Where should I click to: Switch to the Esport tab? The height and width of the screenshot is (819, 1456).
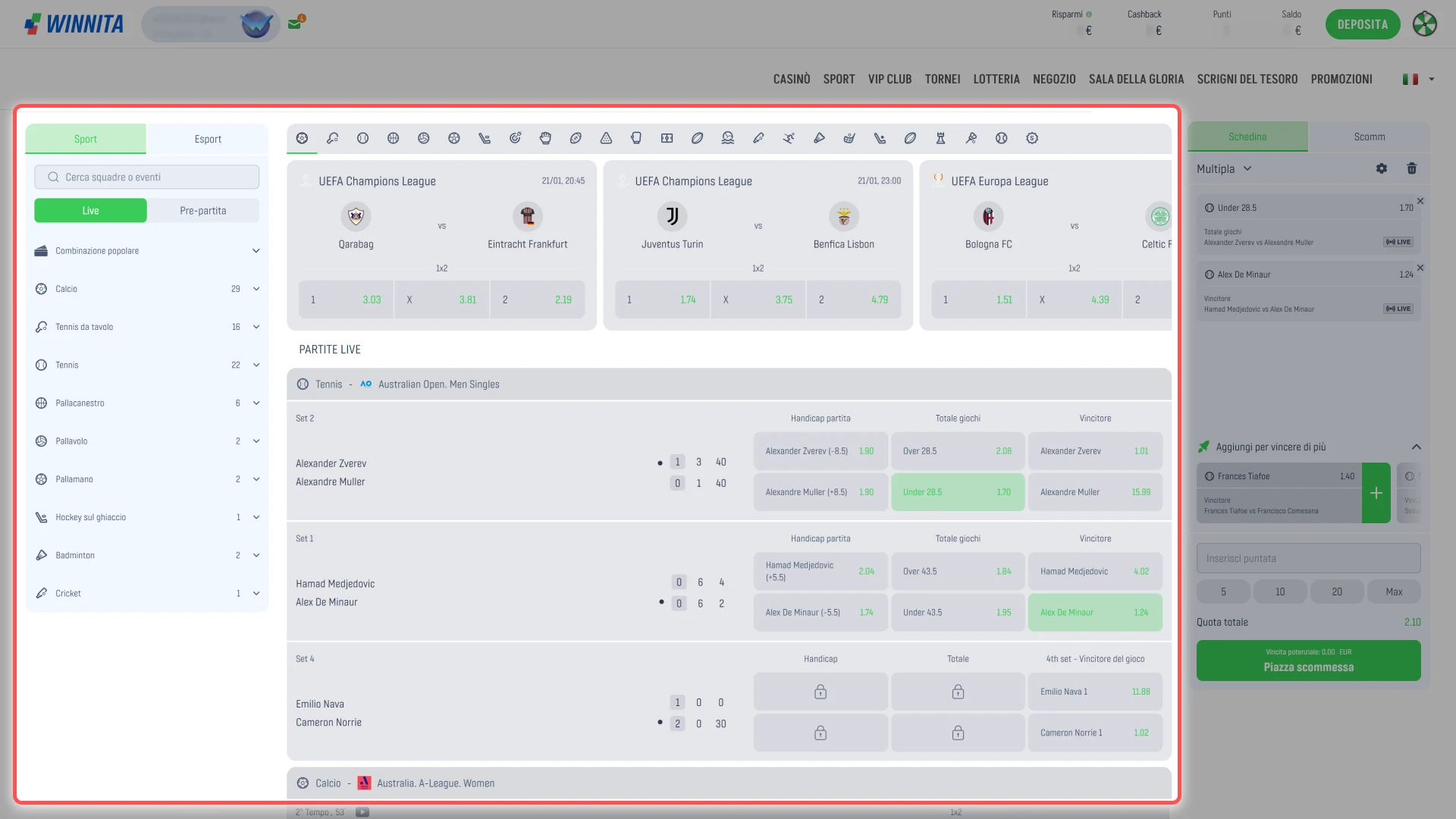pos(208,139)
